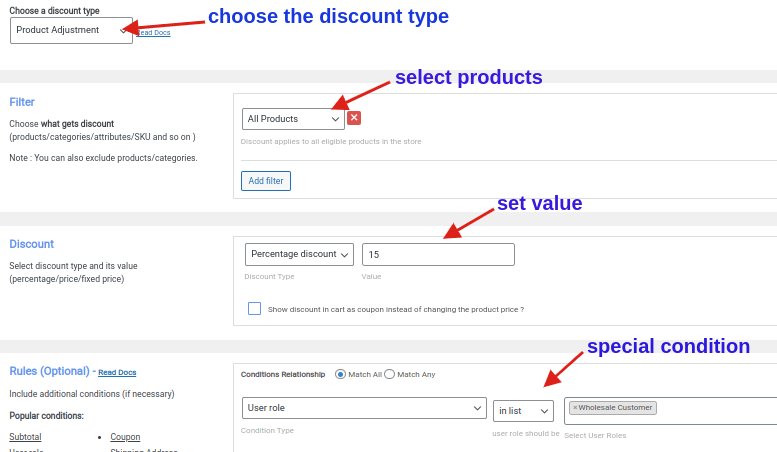The height and width of the screenshot is (452, 777).
Task: Click the Add filter button
Action: click(266, 181)
